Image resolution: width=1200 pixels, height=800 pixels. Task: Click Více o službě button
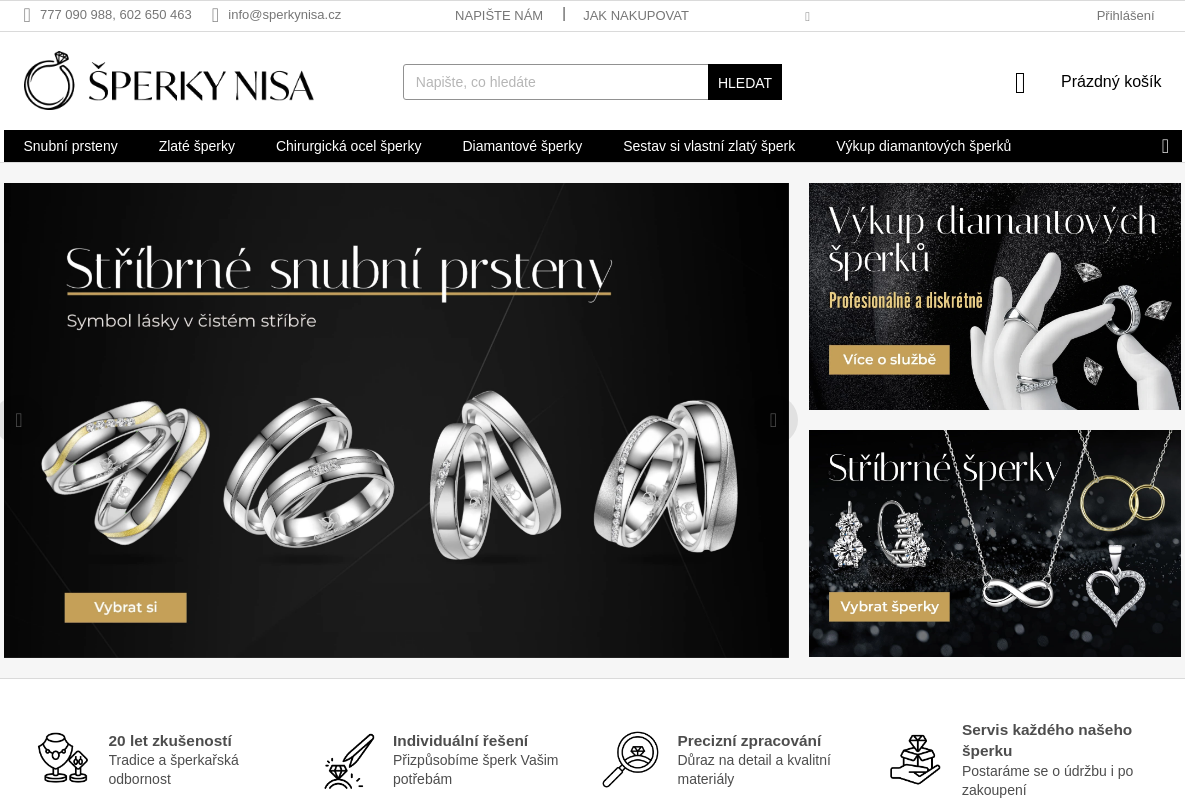pyautogui.click(x=889, y=359)
